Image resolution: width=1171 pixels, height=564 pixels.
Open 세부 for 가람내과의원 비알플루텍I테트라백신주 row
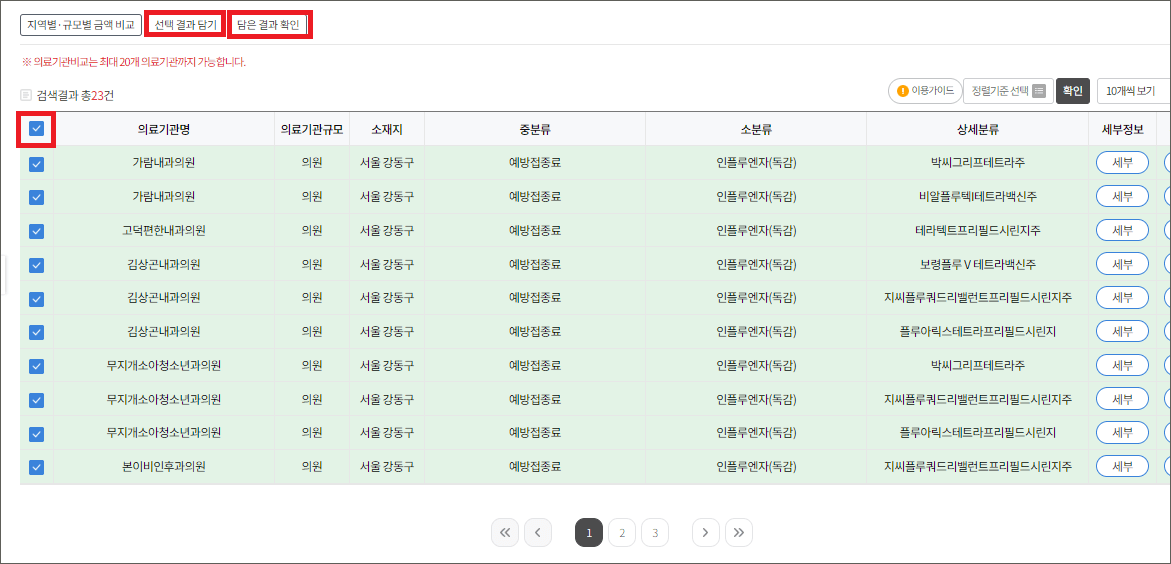pyautogui.click(x=1122, y=196)
